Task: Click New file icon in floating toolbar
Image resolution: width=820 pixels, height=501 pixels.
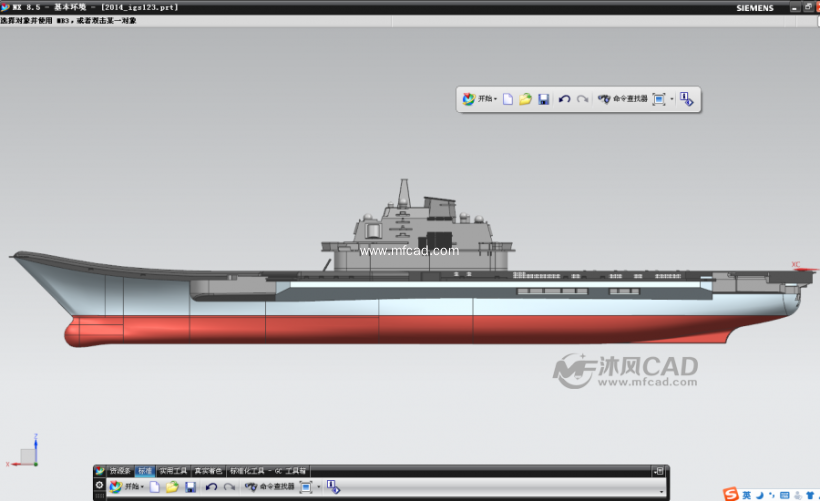Action: click(x=508, y=100)
